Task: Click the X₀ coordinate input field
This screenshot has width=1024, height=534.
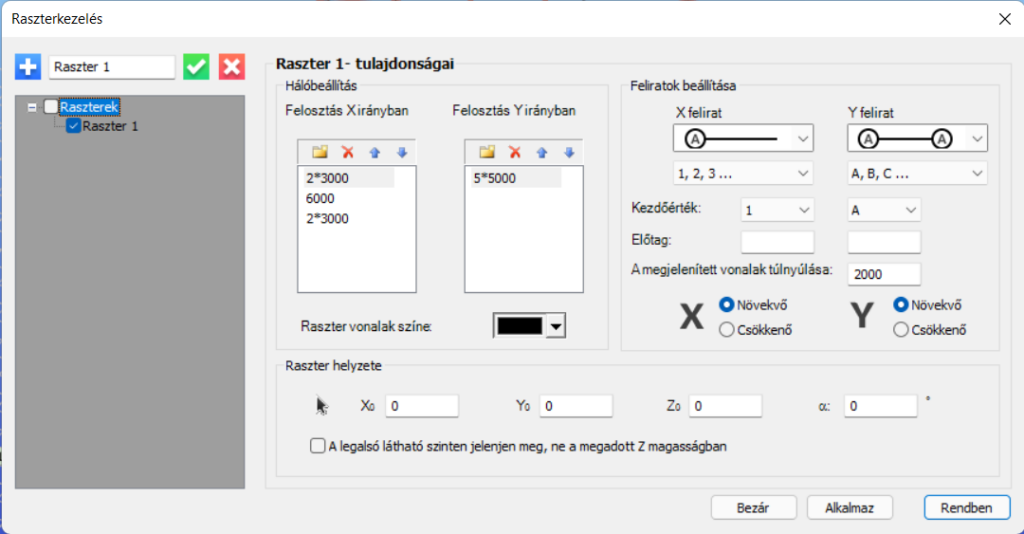Action: (x=422, y=406)
